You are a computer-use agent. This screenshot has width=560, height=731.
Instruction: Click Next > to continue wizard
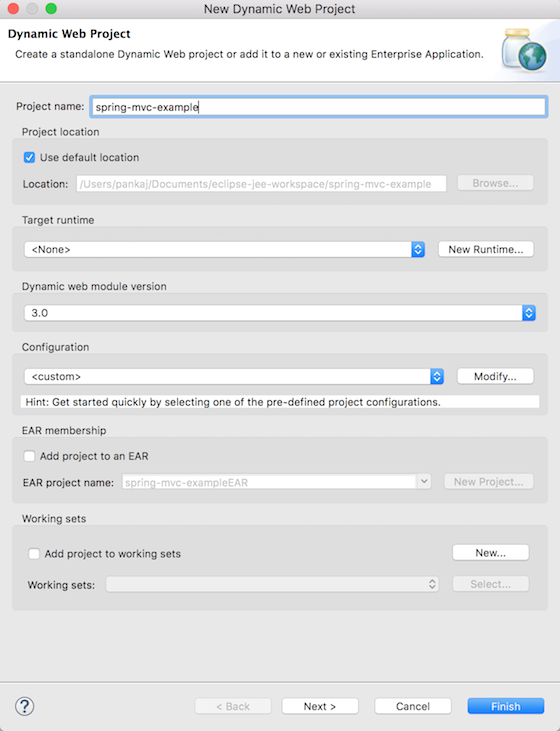[320, 706]
